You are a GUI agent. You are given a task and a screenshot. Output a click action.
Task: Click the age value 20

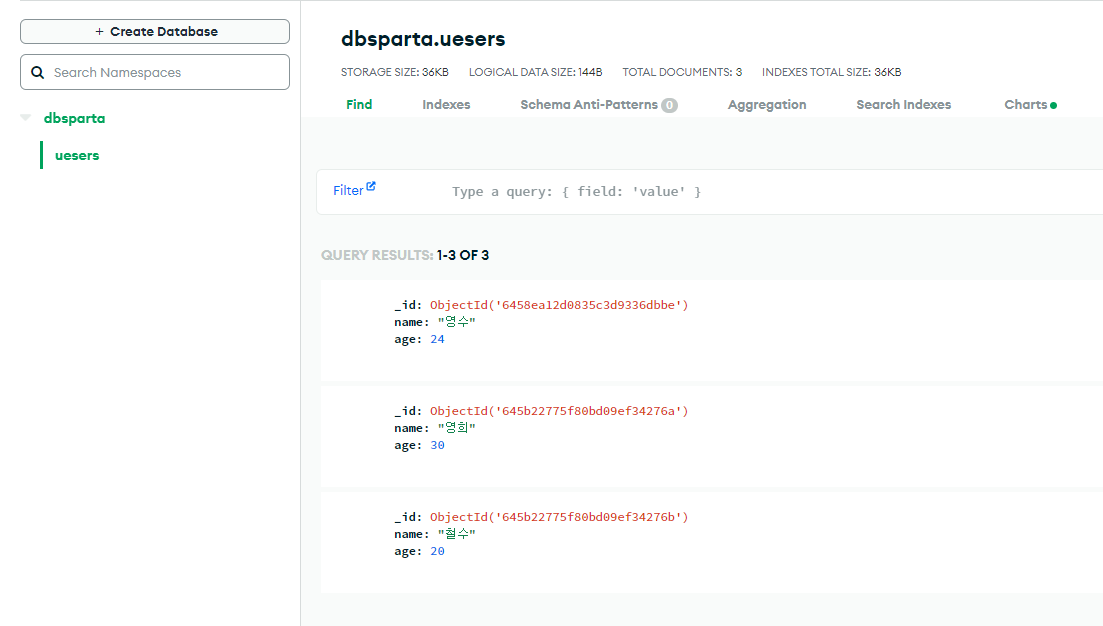(x=438, y=551)
